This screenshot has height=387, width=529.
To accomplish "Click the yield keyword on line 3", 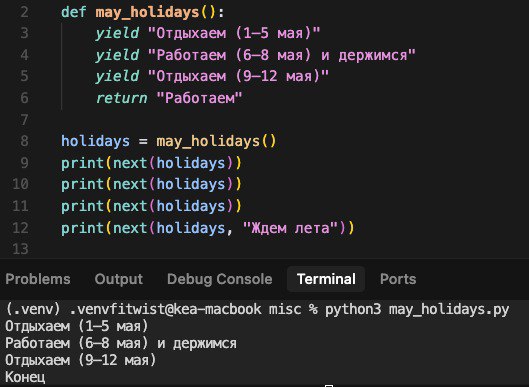I will pyautogui.click(x=117, y=33).
